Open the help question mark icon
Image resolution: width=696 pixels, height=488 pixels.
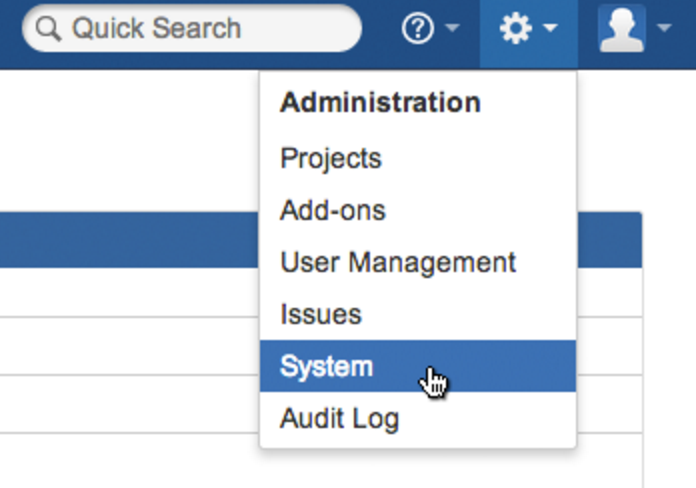417,29
